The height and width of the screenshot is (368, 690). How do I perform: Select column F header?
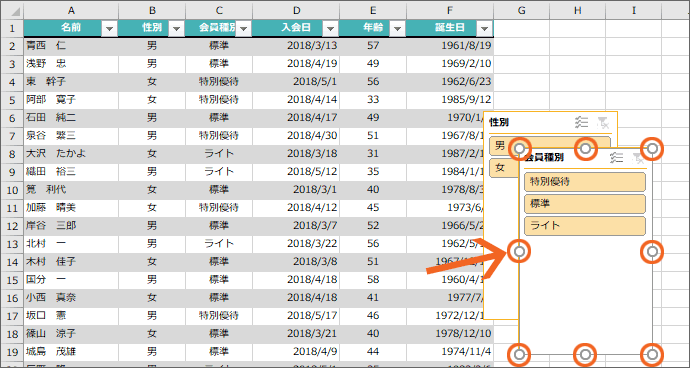[450, 11]
